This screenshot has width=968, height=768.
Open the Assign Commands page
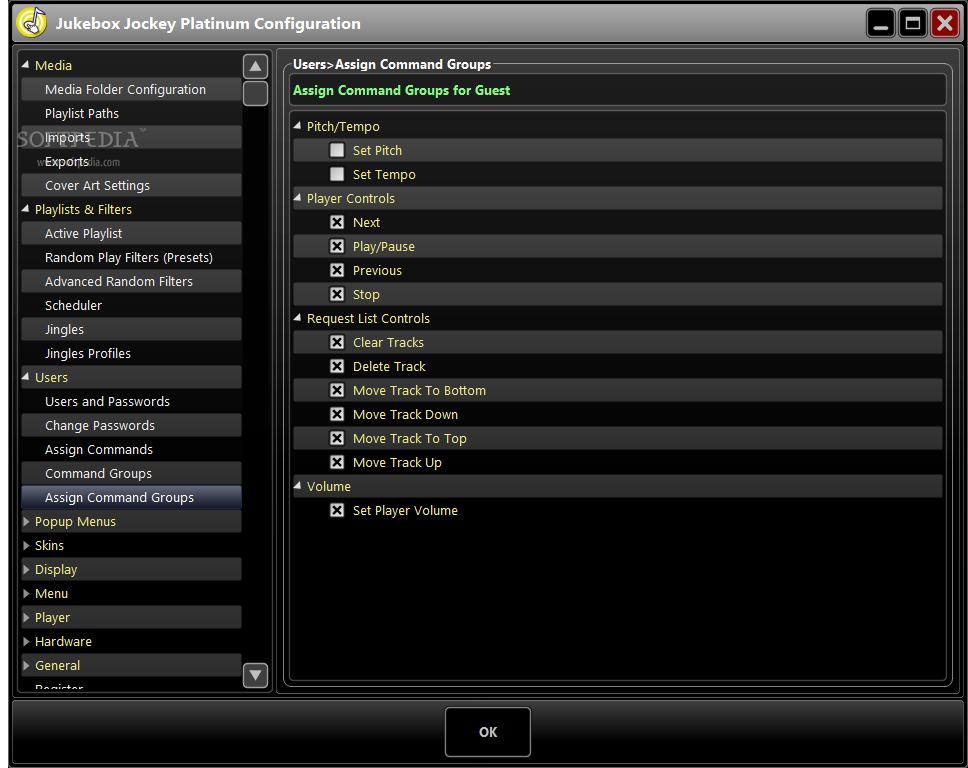131,449
